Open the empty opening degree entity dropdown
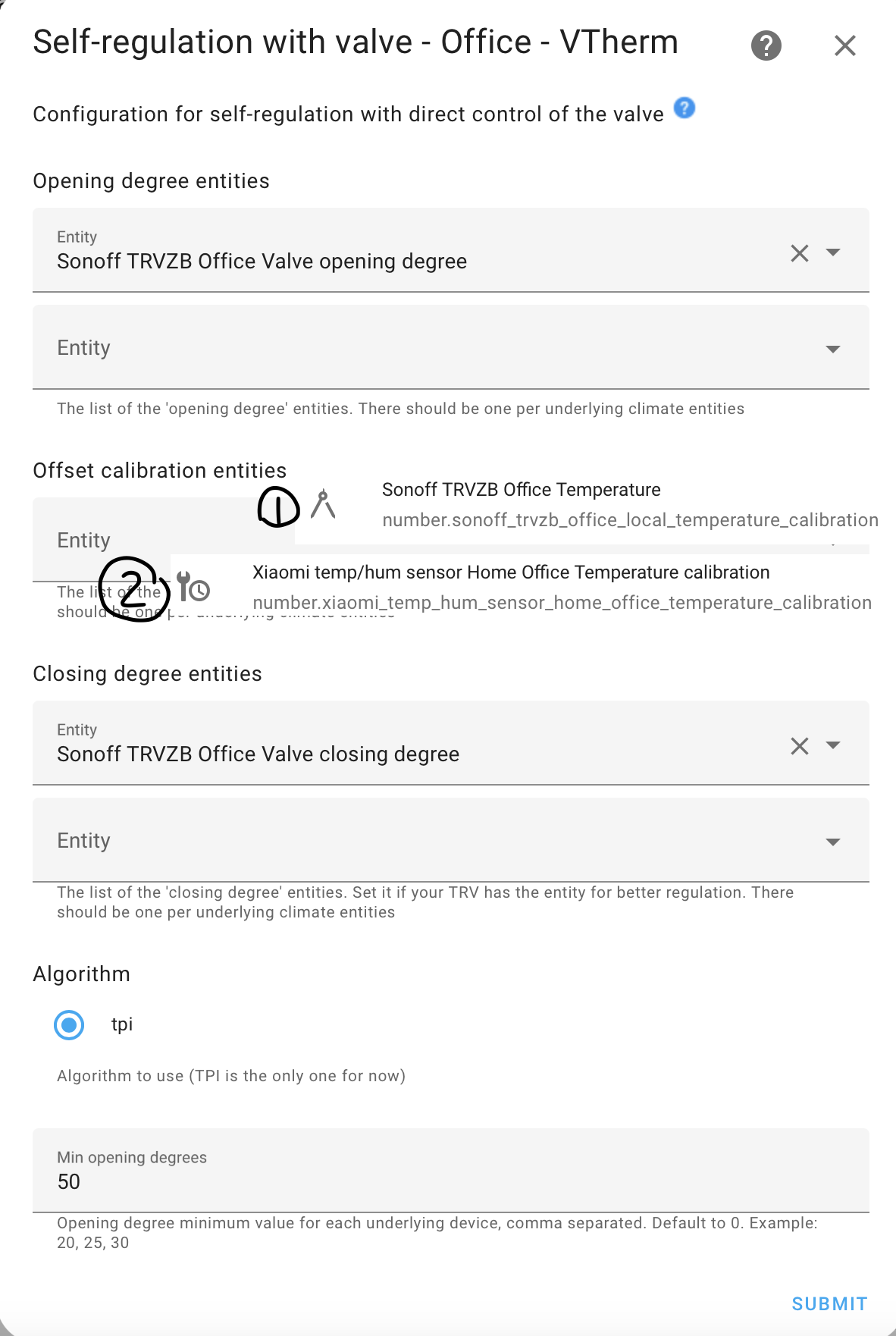The image size is (896, 1336). pos(833,349)
